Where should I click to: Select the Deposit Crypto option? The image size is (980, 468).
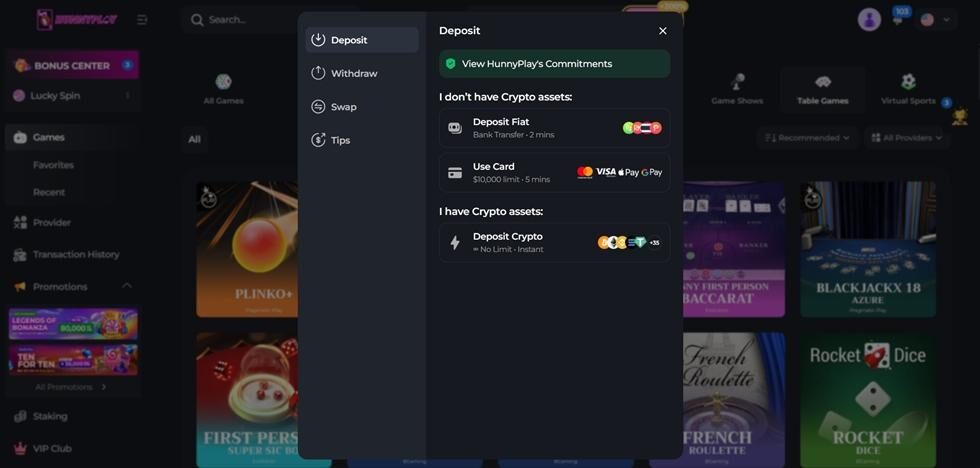[554, 242]
